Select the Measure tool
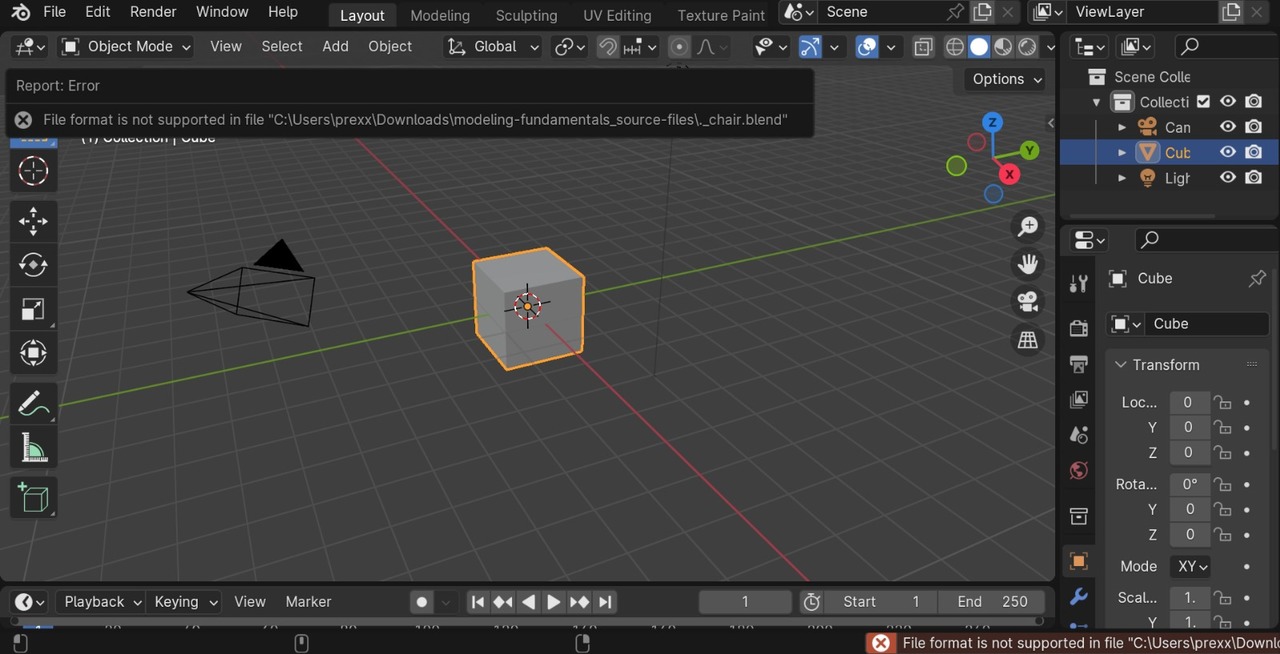This screenshot has height=654, width=1280. tap(33, 447)
